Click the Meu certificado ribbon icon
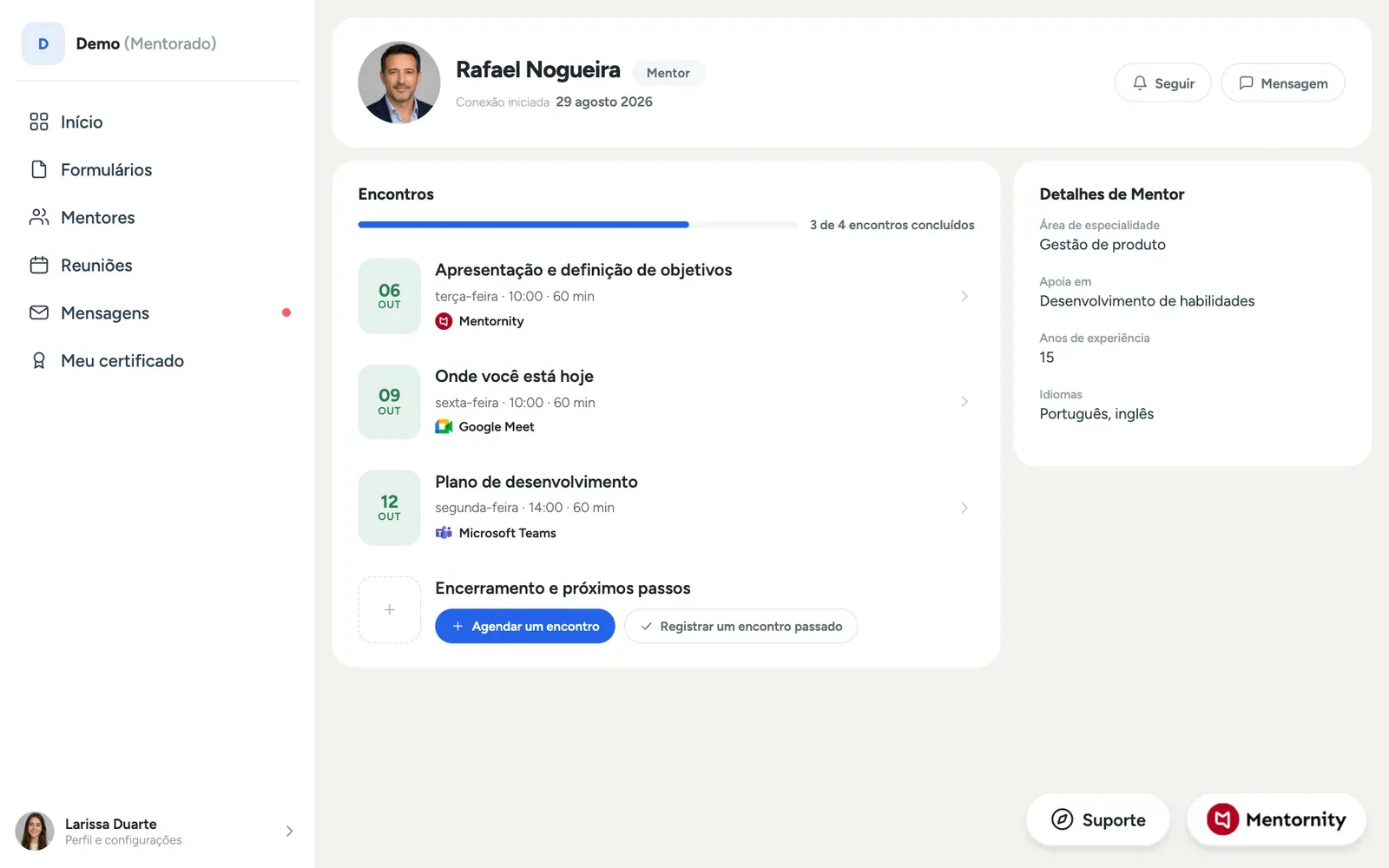The height and width of the screenshot is (868, 1389). [x=39, y=360]
